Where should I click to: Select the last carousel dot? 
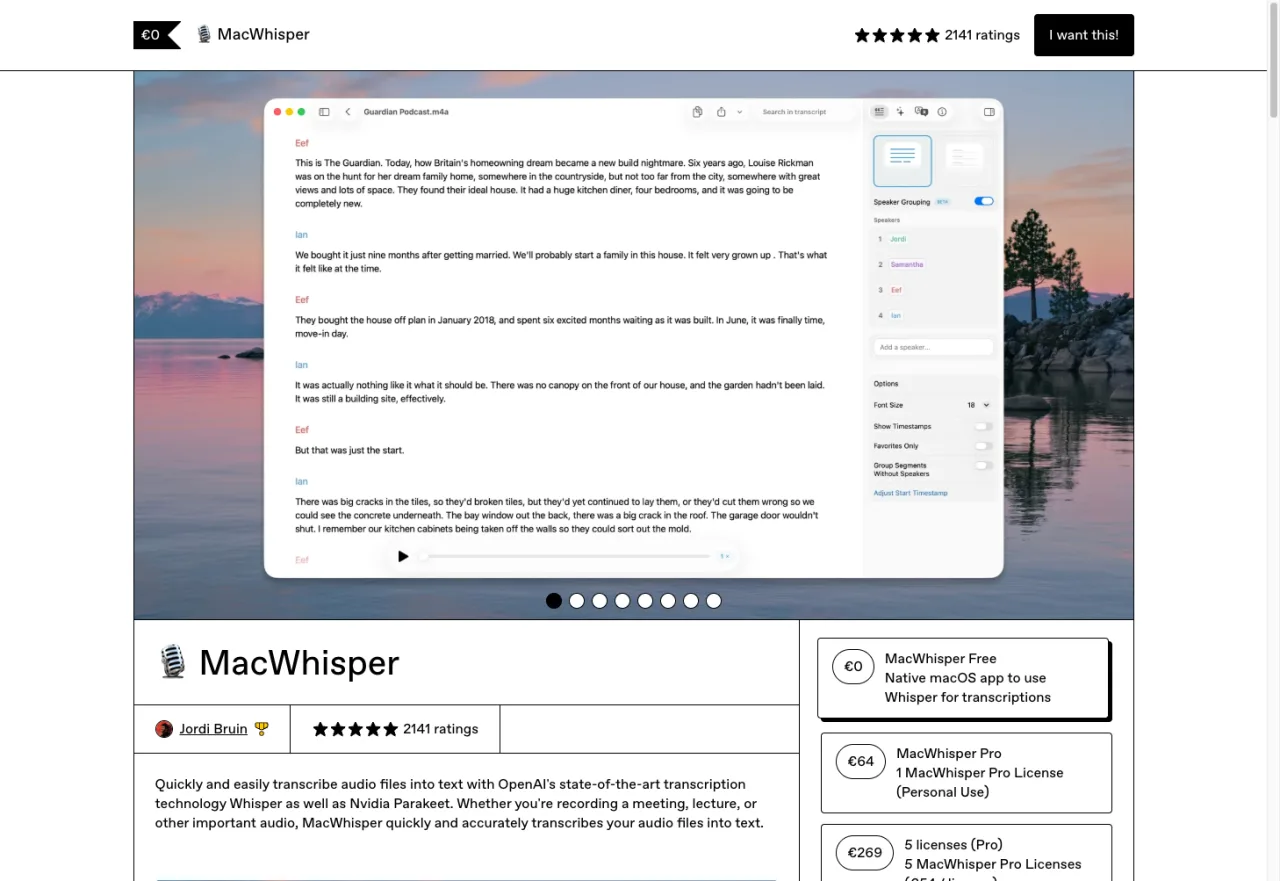click(714, 601)
